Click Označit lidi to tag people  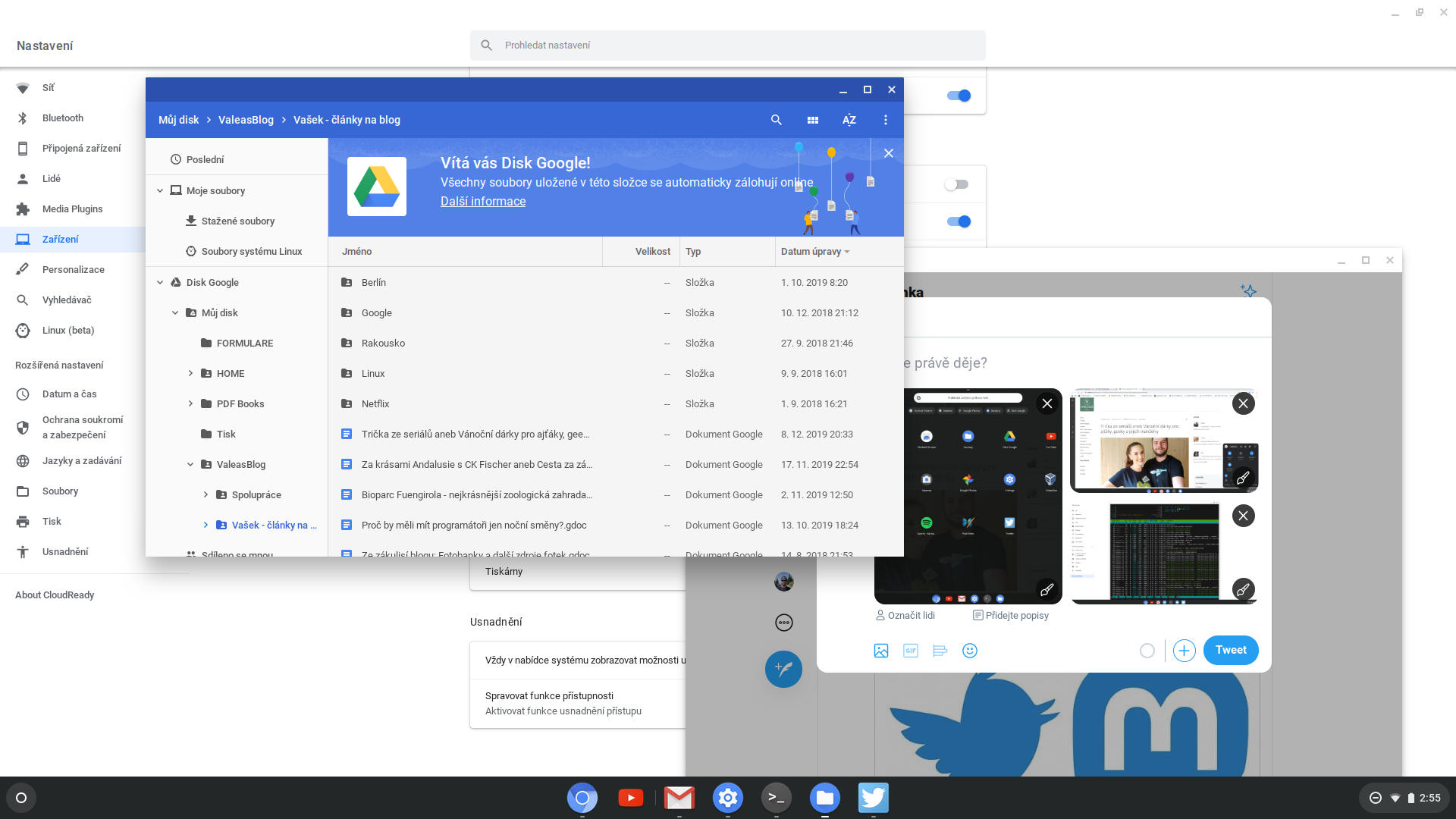pos(905,616)
